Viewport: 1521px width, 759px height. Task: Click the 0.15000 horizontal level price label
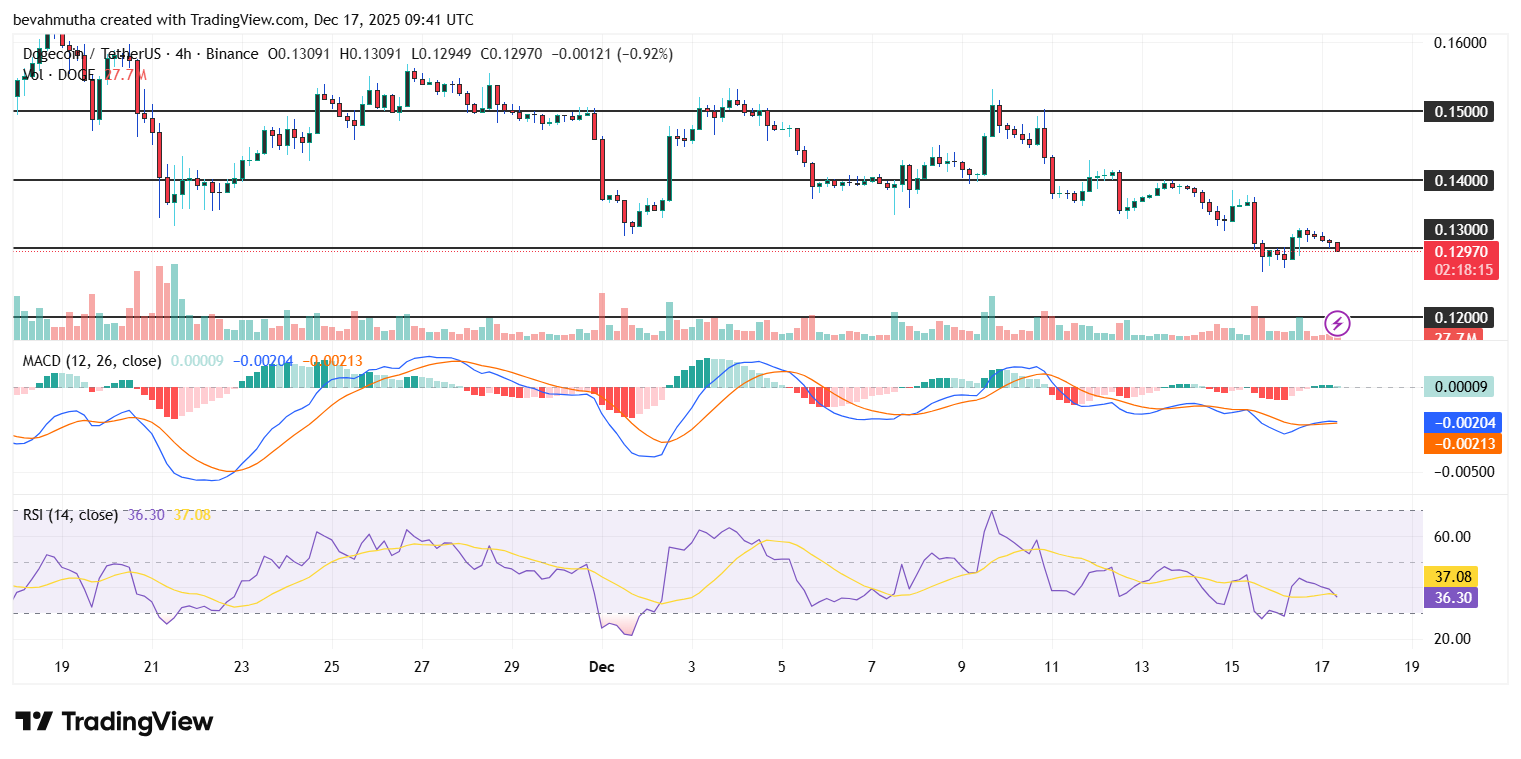[1459, 112]
